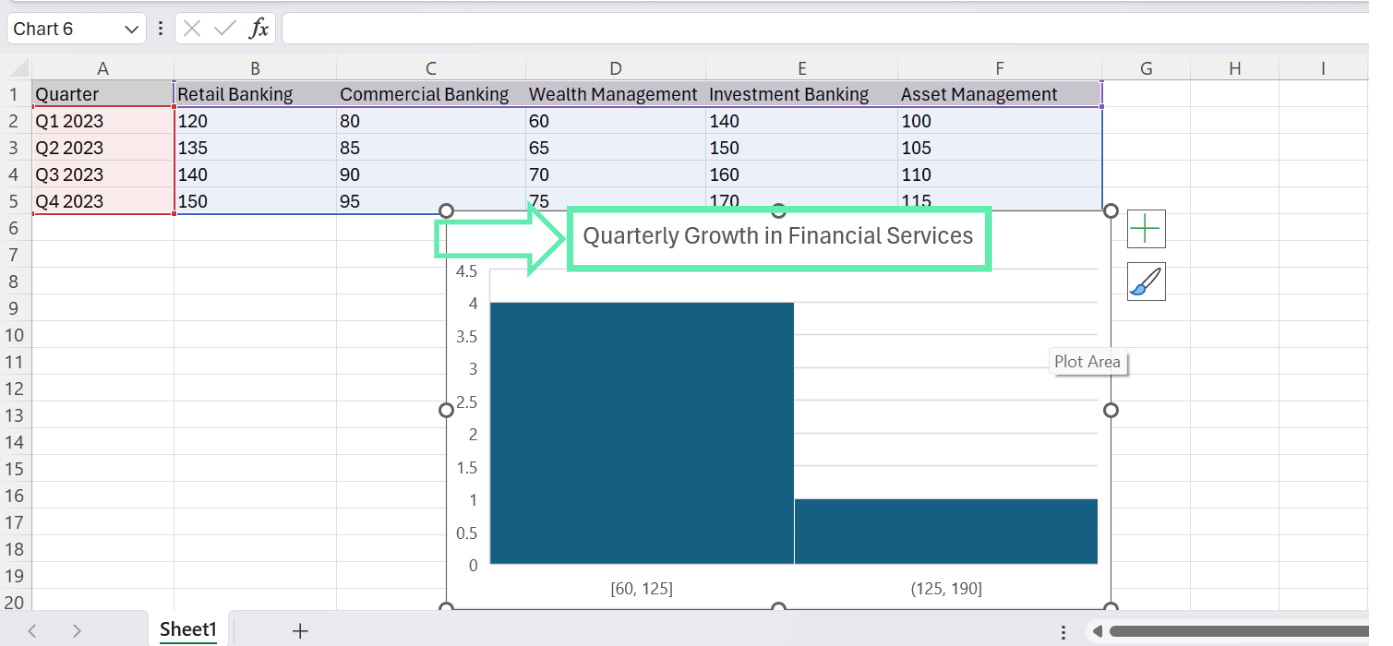Click the Enter checkmark icon in formula bar
Screen dimensions: 1393x646
[225, 28]
